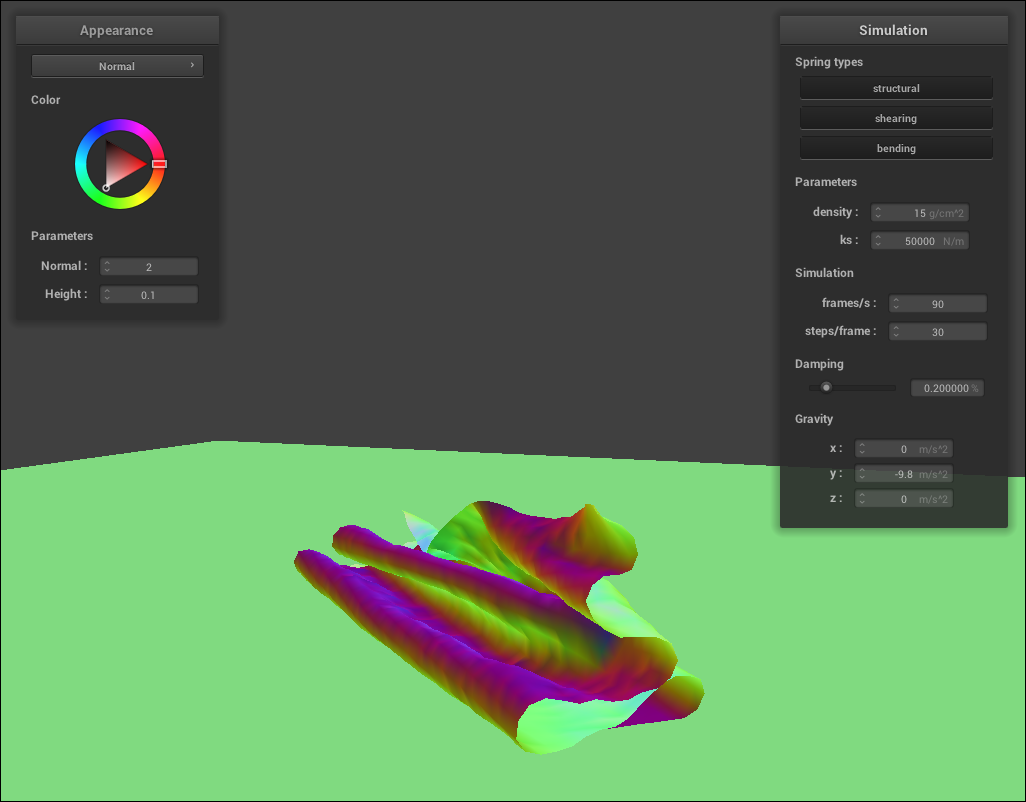Toggle the bending spring type

tap(896, 149)
